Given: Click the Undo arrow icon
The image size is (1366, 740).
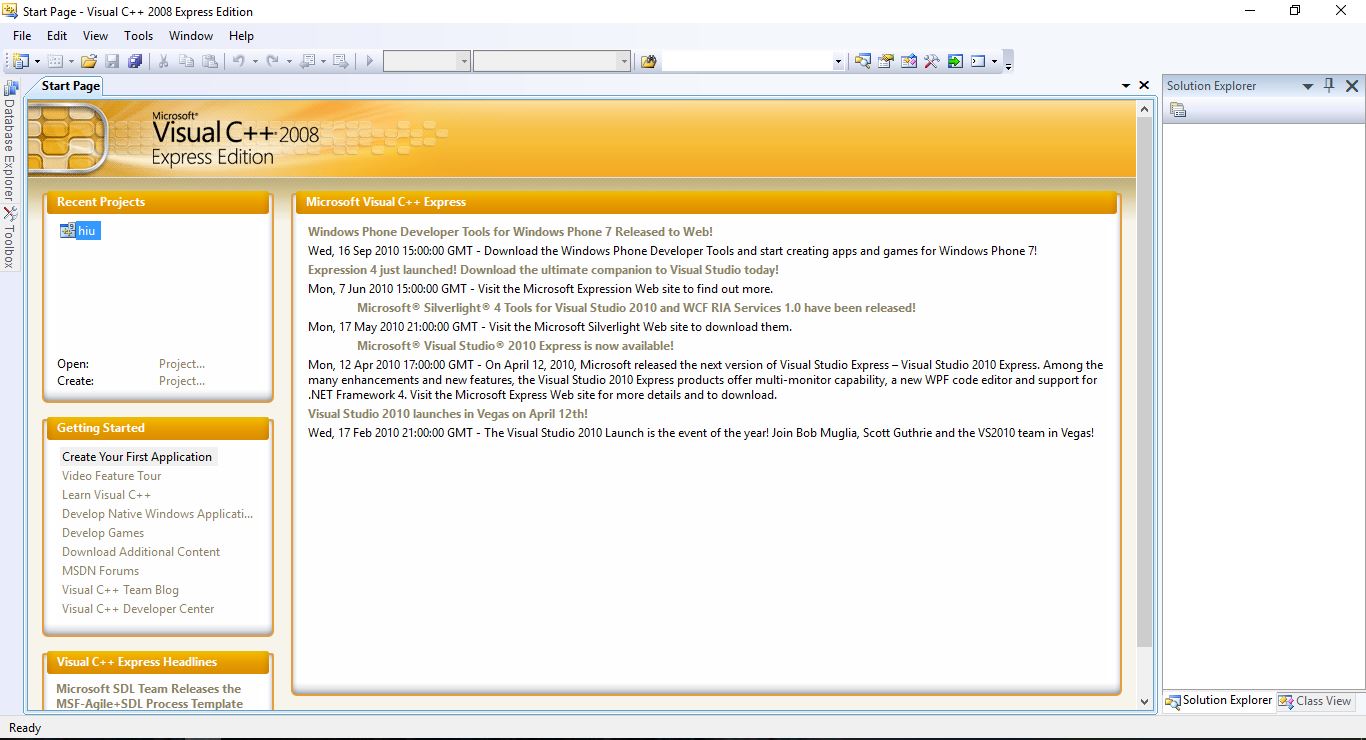Looking at the screenshot, I should click(239, 62).
